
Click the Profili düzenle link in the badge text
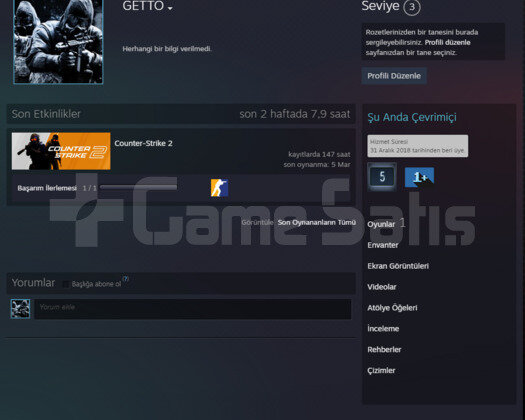447,43
